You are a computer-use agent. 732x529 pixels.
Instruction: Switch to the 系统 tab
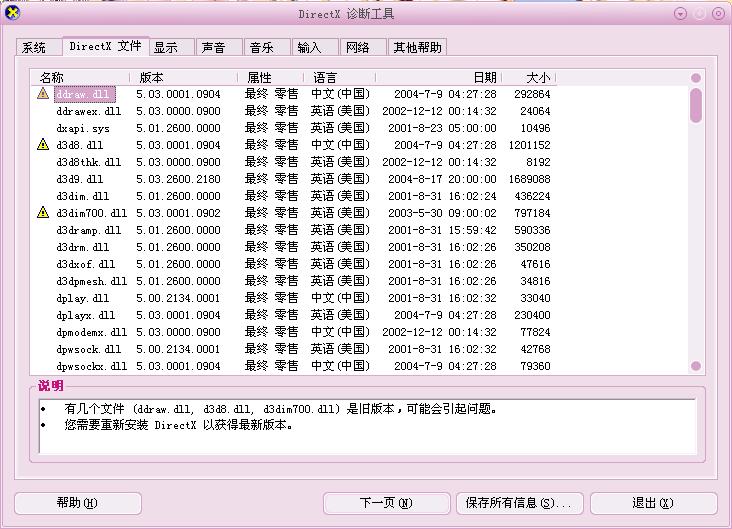(x=38, y=47)
